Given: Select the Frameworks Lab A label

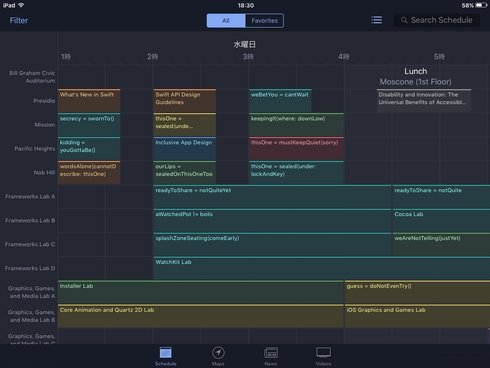Looking at the screenshot, I should click(x=30, y=197).
